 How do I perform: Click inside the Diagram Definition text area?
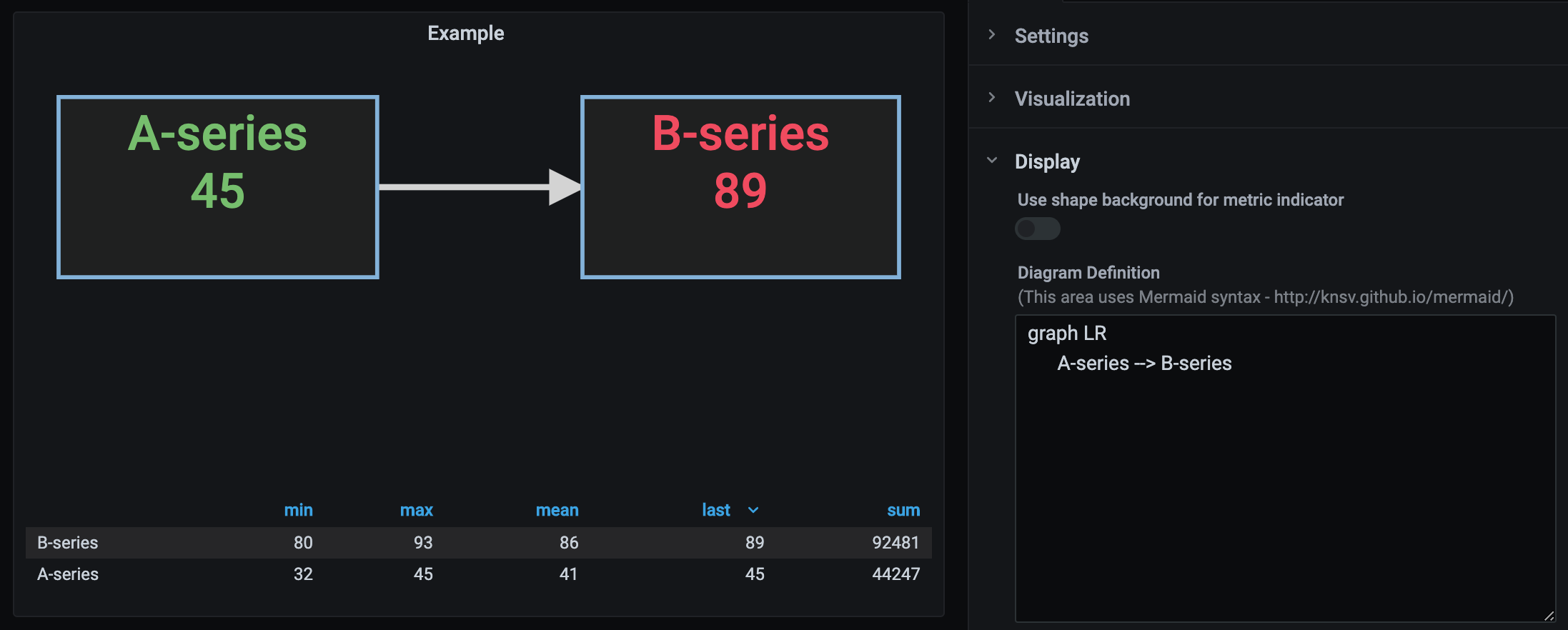point(1284,486)
